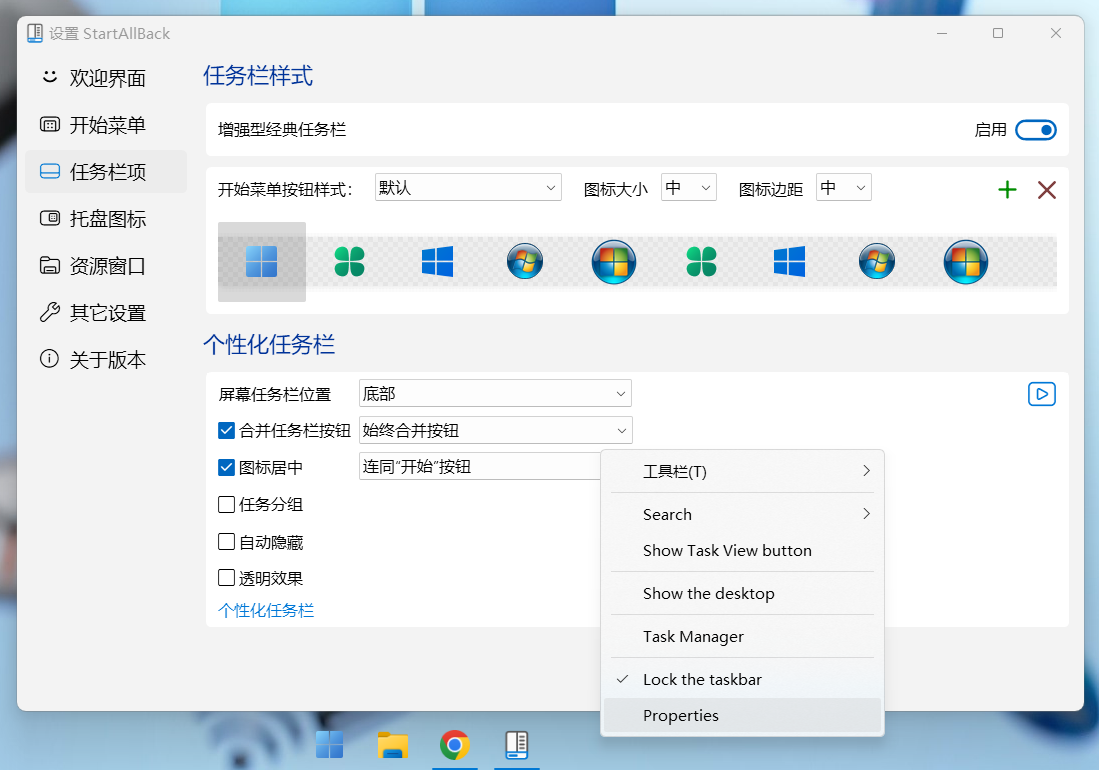
Task: Select 任务栏项 in the sidebar
Action: [x=106, y=172]
